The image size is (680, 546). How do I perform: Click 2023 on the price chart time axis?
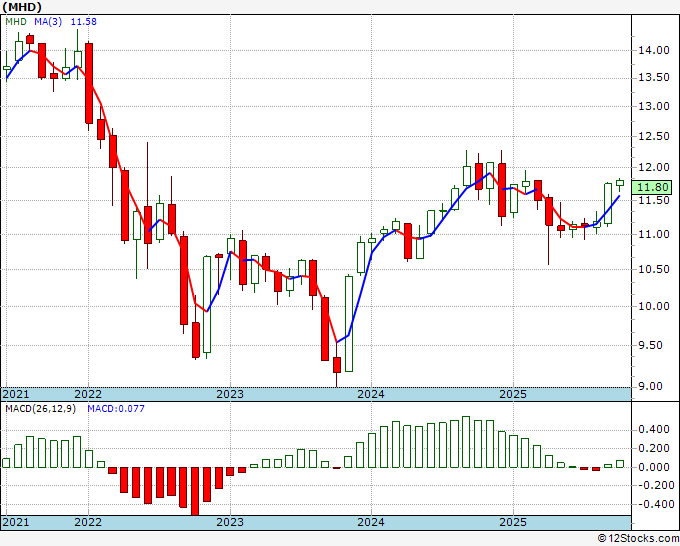tap(230, 394)
